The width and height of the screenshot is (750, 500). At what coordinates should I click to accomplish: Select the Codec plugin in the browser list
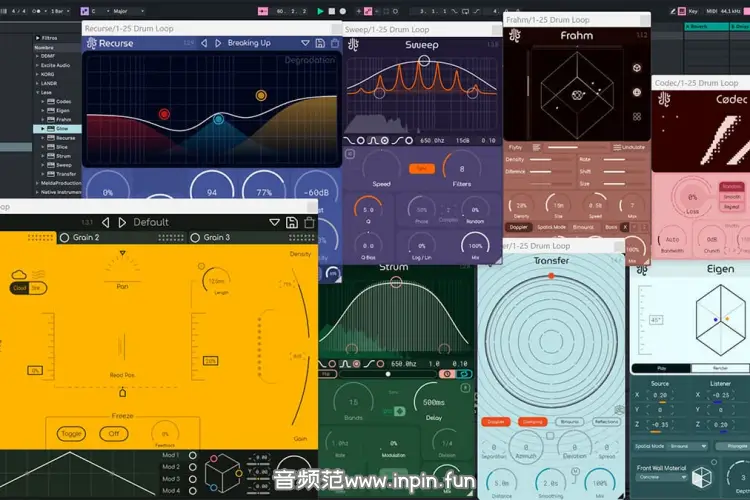tap(63, 101)
